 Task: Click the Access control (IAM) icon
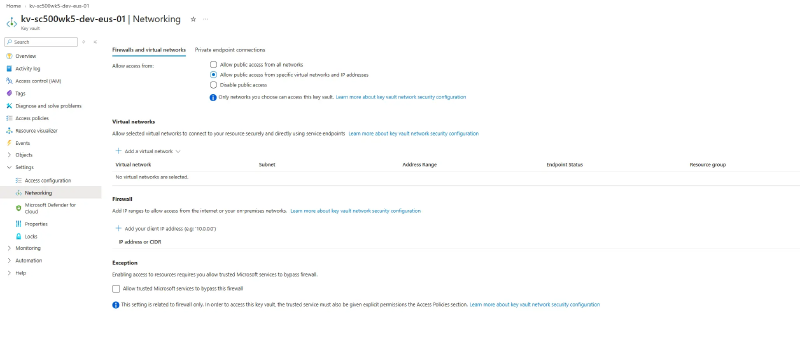coord(9,81)
